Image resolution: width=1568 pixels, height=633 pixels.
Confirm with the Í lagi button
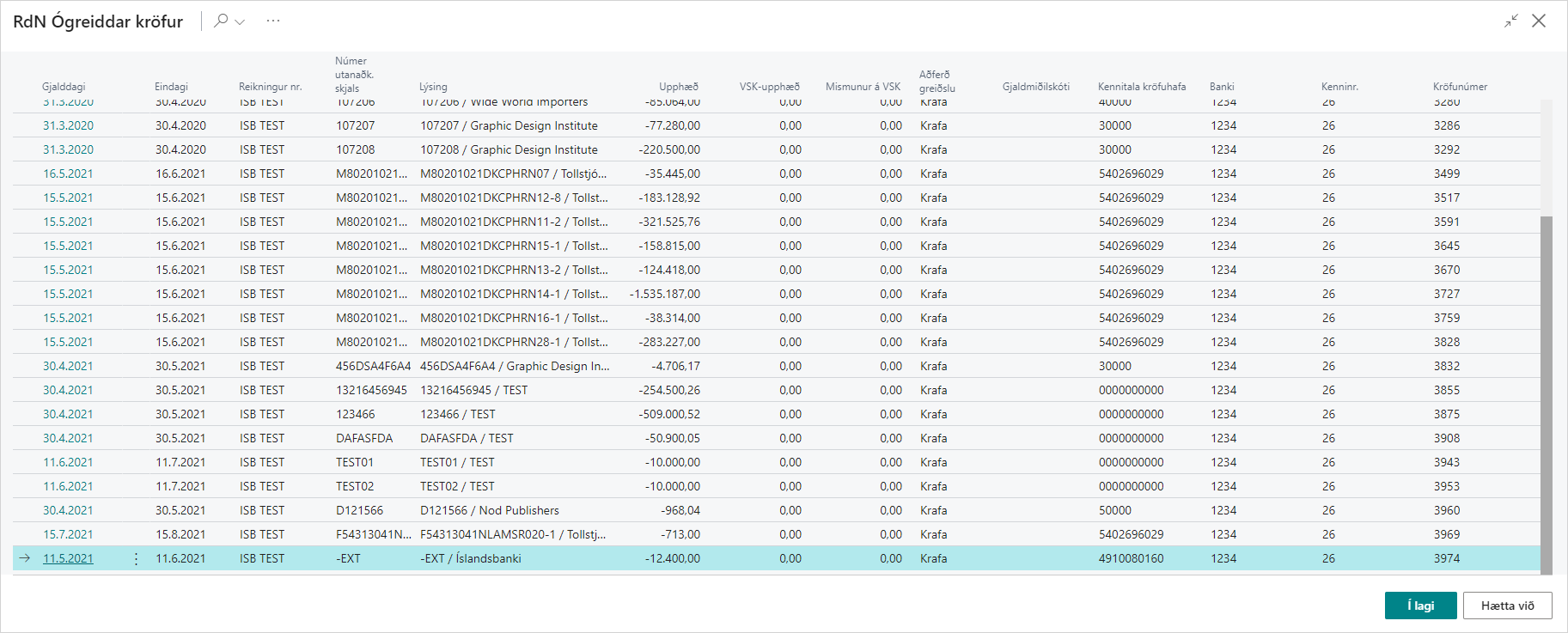[1420, 606]
